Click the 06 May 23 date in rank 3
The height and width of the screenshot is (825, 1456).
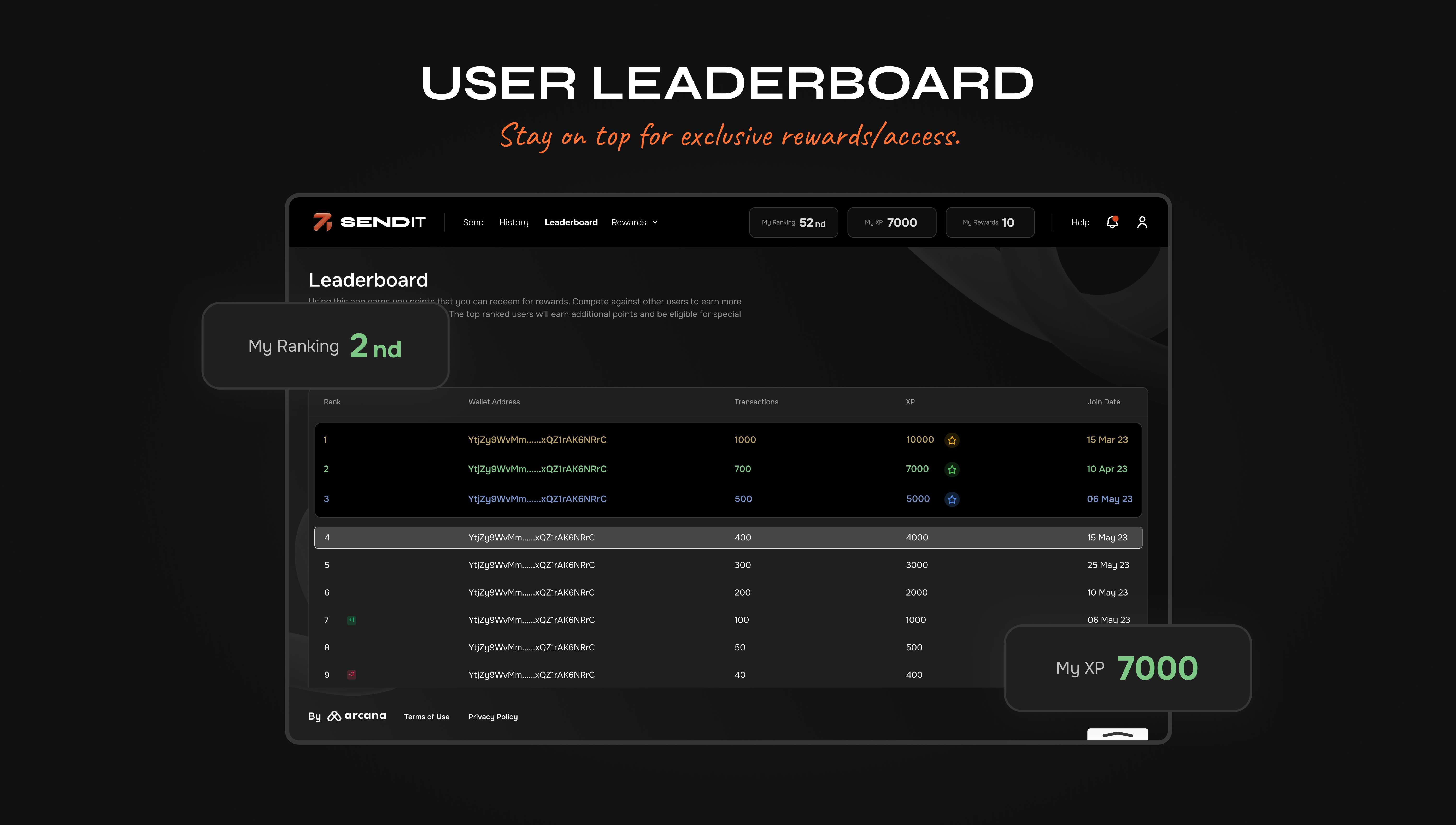pyautogui.click(x=1109, y=499)
